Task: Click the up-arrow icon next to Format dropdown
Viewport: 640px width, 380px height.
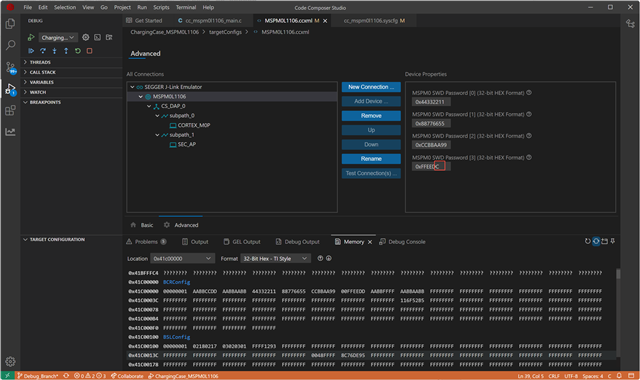Action: (x=320, y=258)
